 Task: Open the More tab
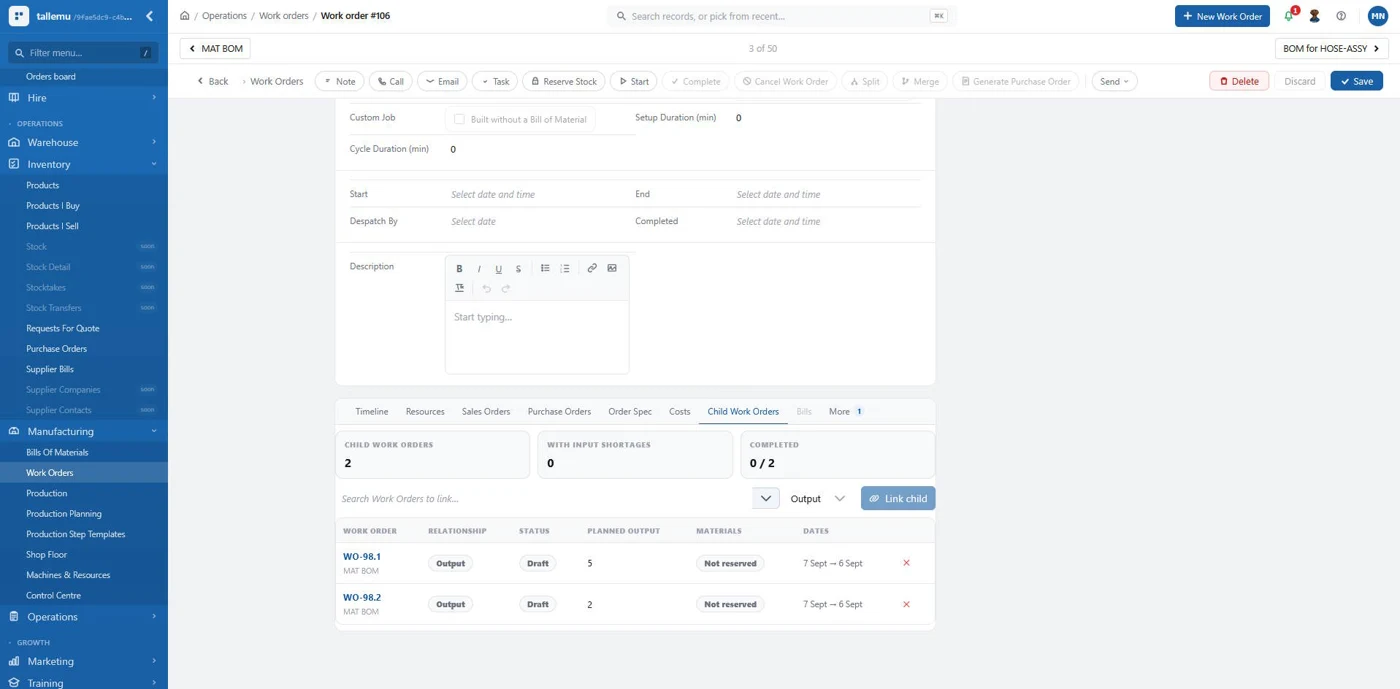tap(845, 411)
